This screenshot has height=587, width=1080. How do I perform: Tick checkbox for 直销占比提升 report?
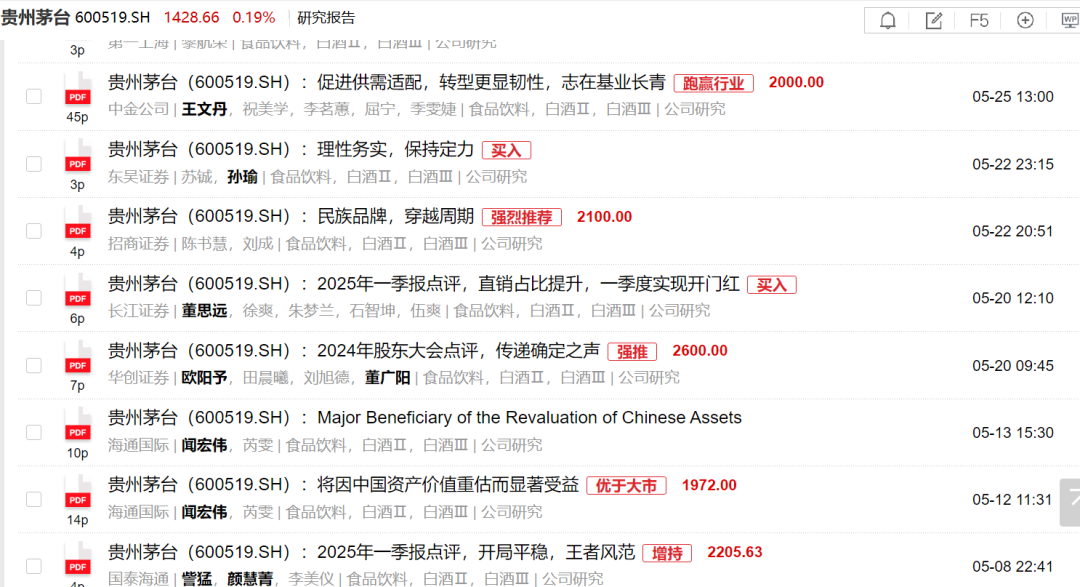[x=34, y=298]
